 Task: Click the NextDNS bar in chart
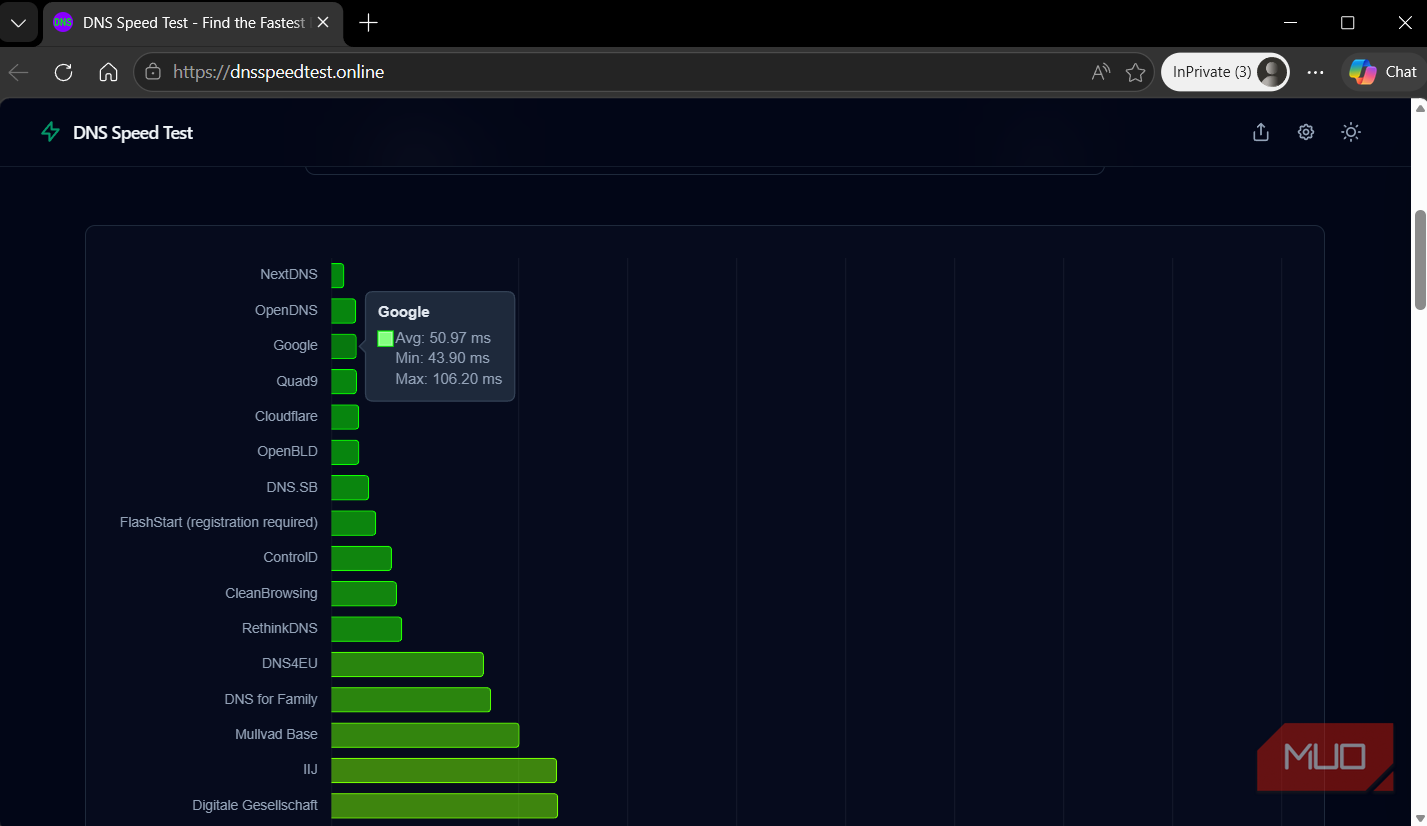pyautogui.click(x=337, y=275)
